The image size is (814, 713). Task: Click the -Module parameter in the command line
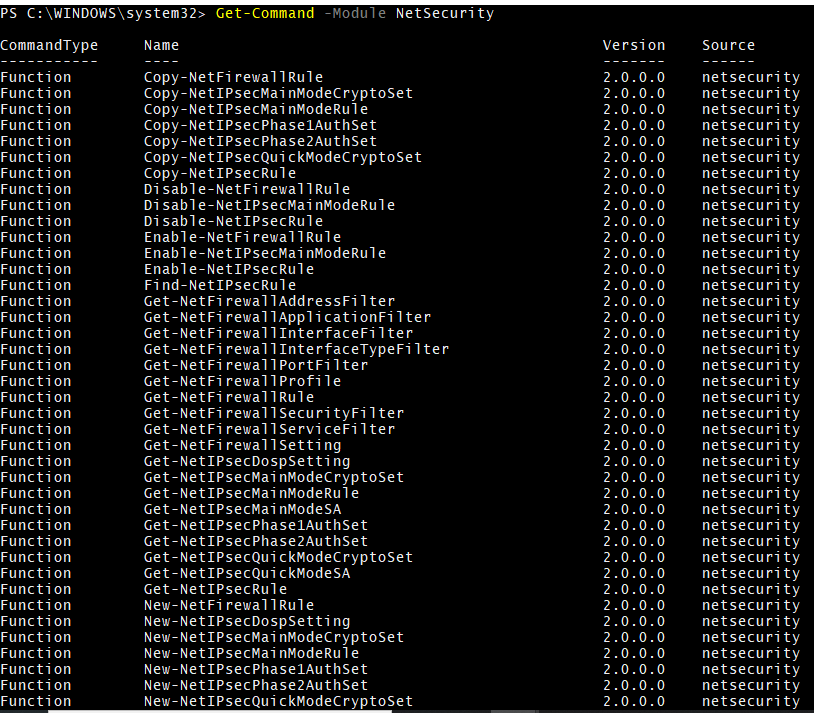[355, 14]
